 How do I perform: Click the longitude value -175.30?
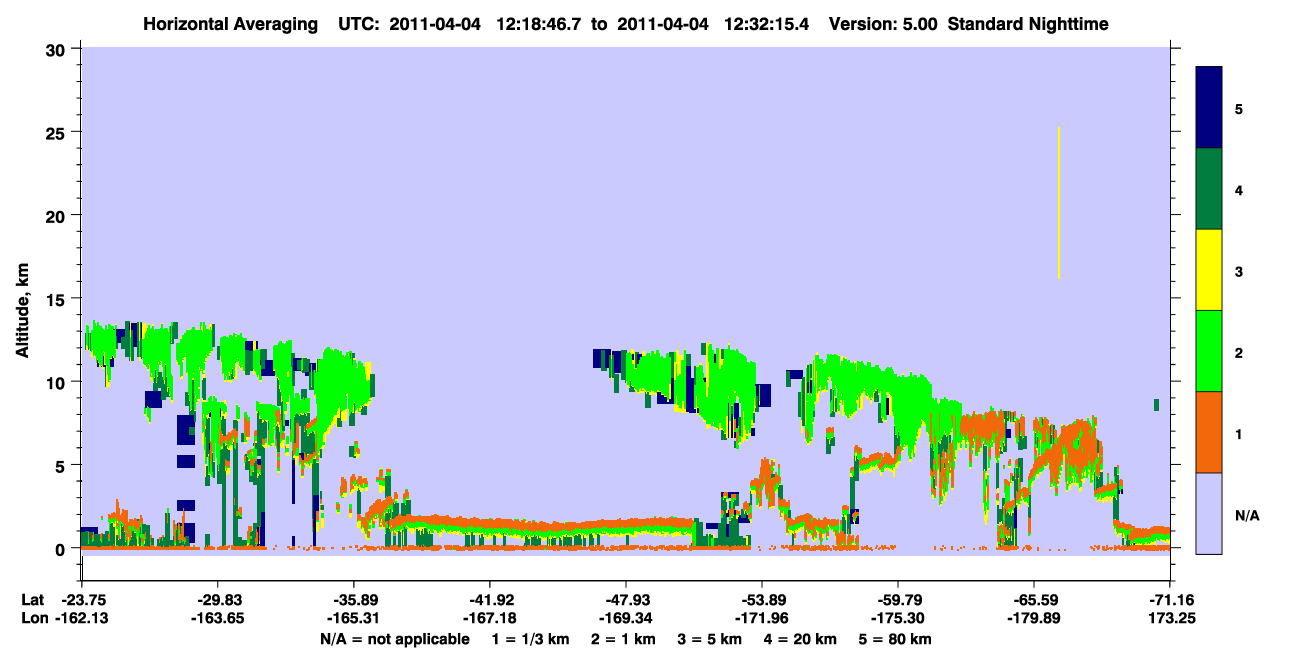[898, 619]
